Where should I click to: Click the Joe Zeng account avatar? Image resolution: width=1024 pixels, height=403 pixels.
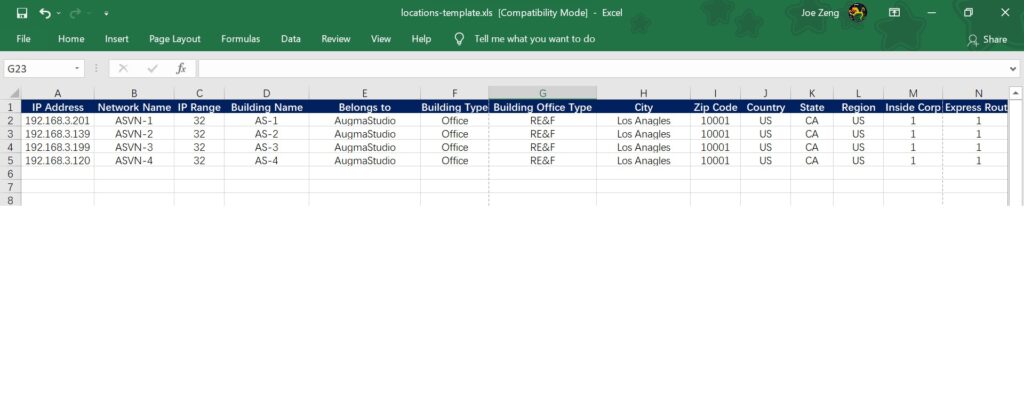point(857,12)
